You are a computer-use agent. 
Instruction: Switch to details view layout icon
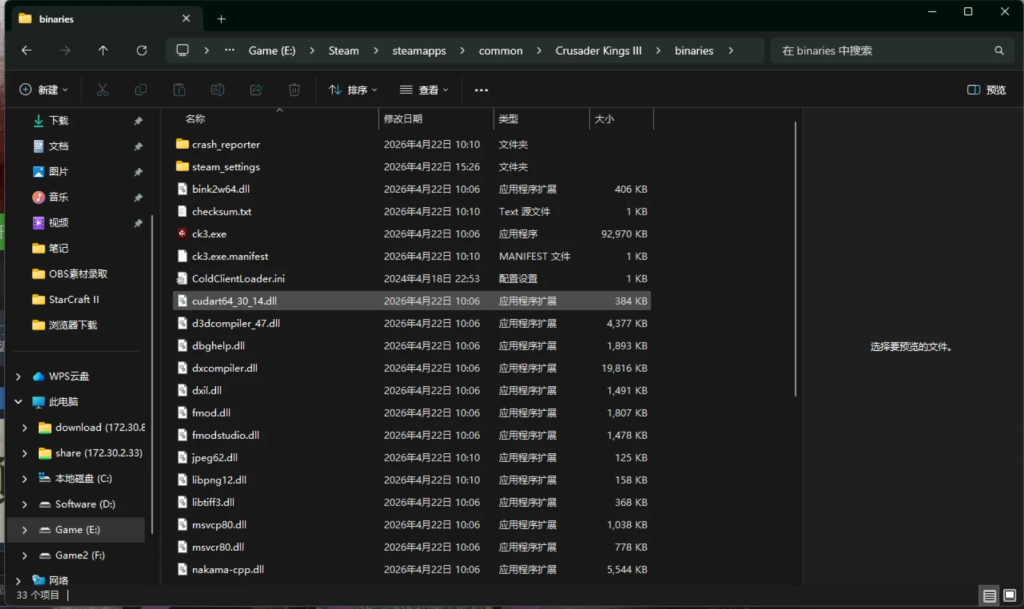989,596
